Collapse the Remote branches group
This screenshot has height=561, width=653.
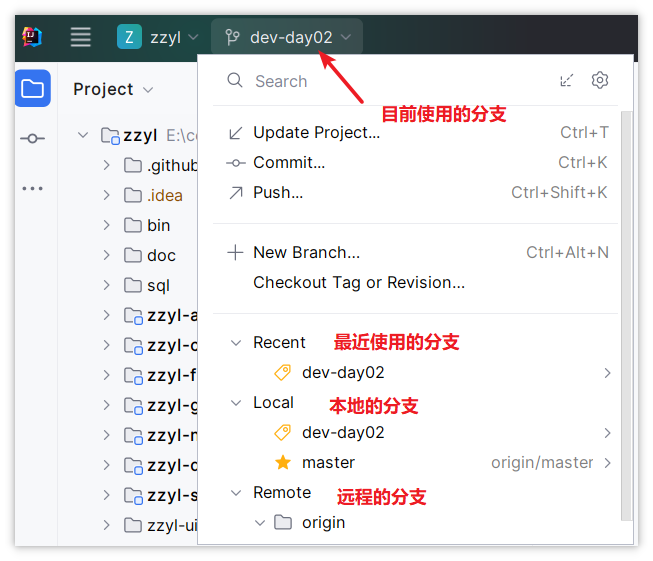tap(236, 493)
